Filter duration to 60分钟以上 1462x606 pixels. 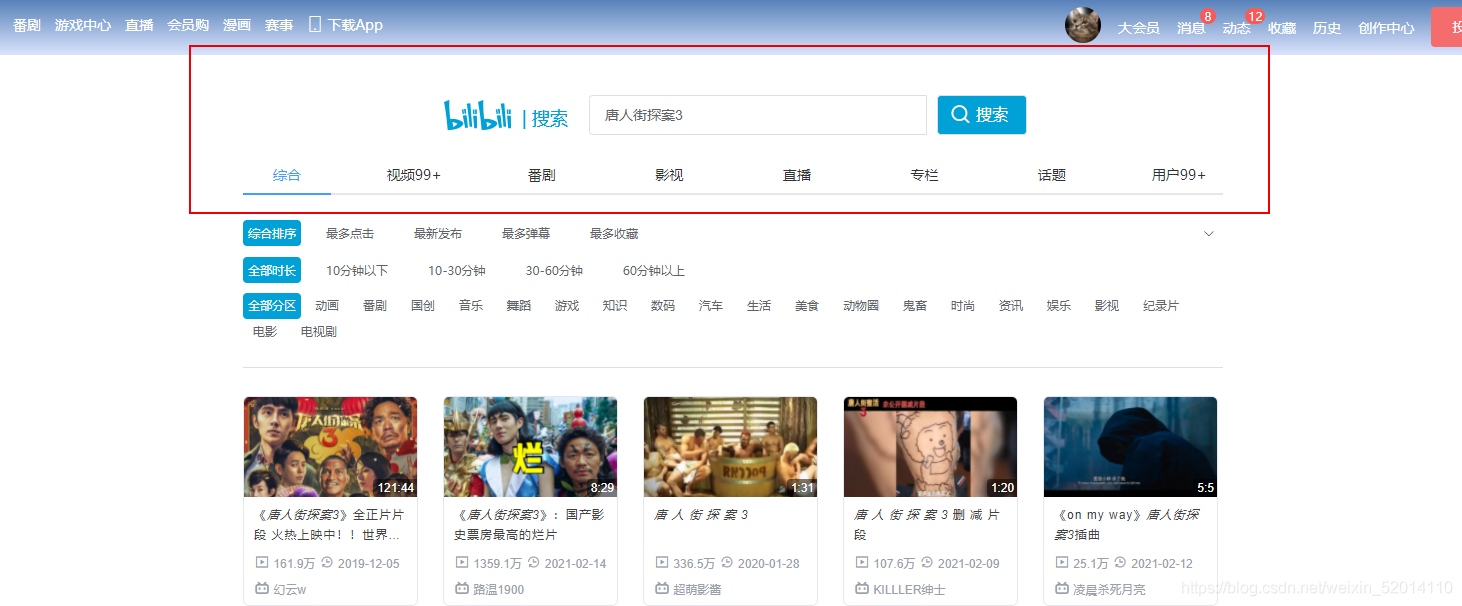point(654,270)
